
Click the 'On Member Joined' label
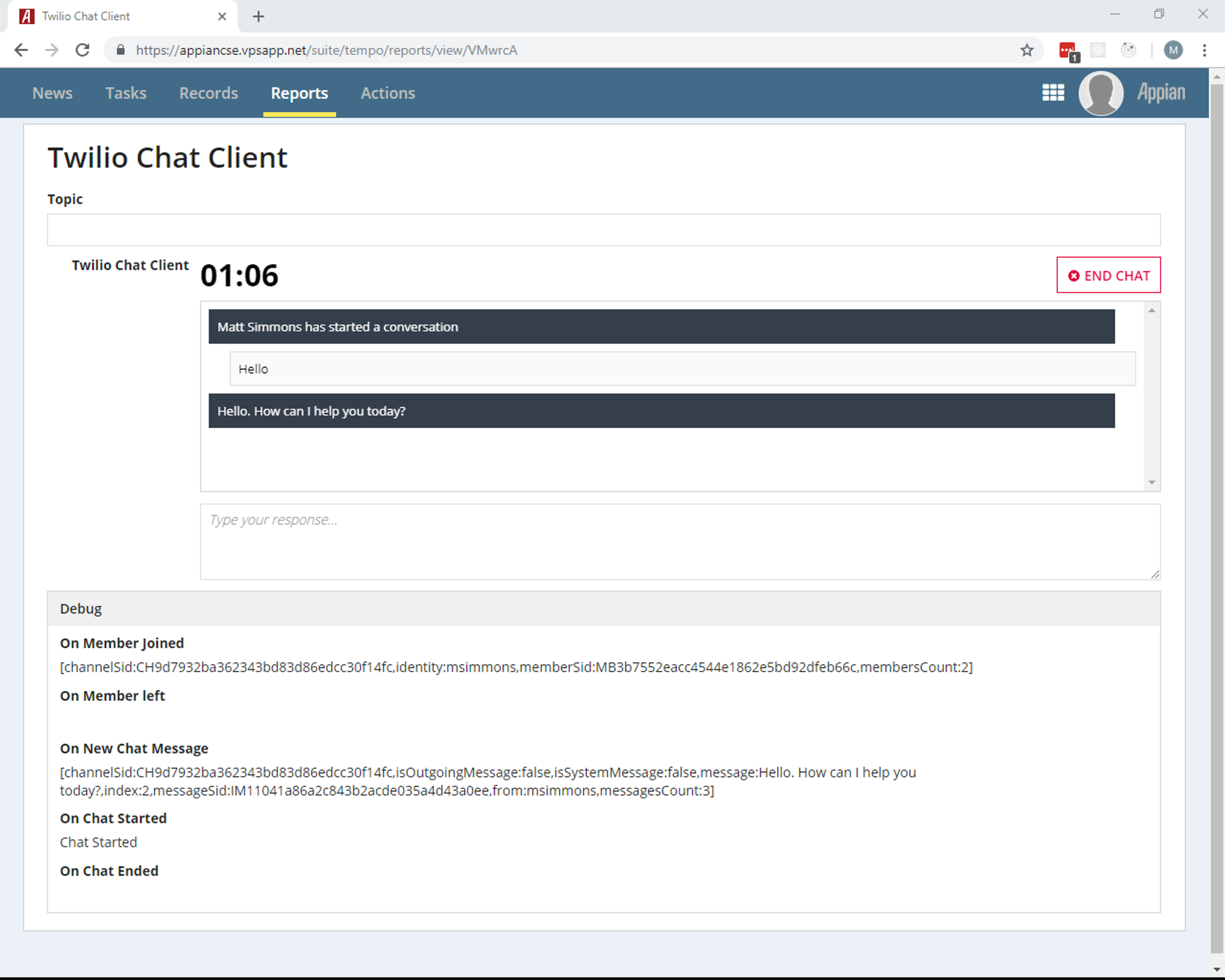(122, 643)
